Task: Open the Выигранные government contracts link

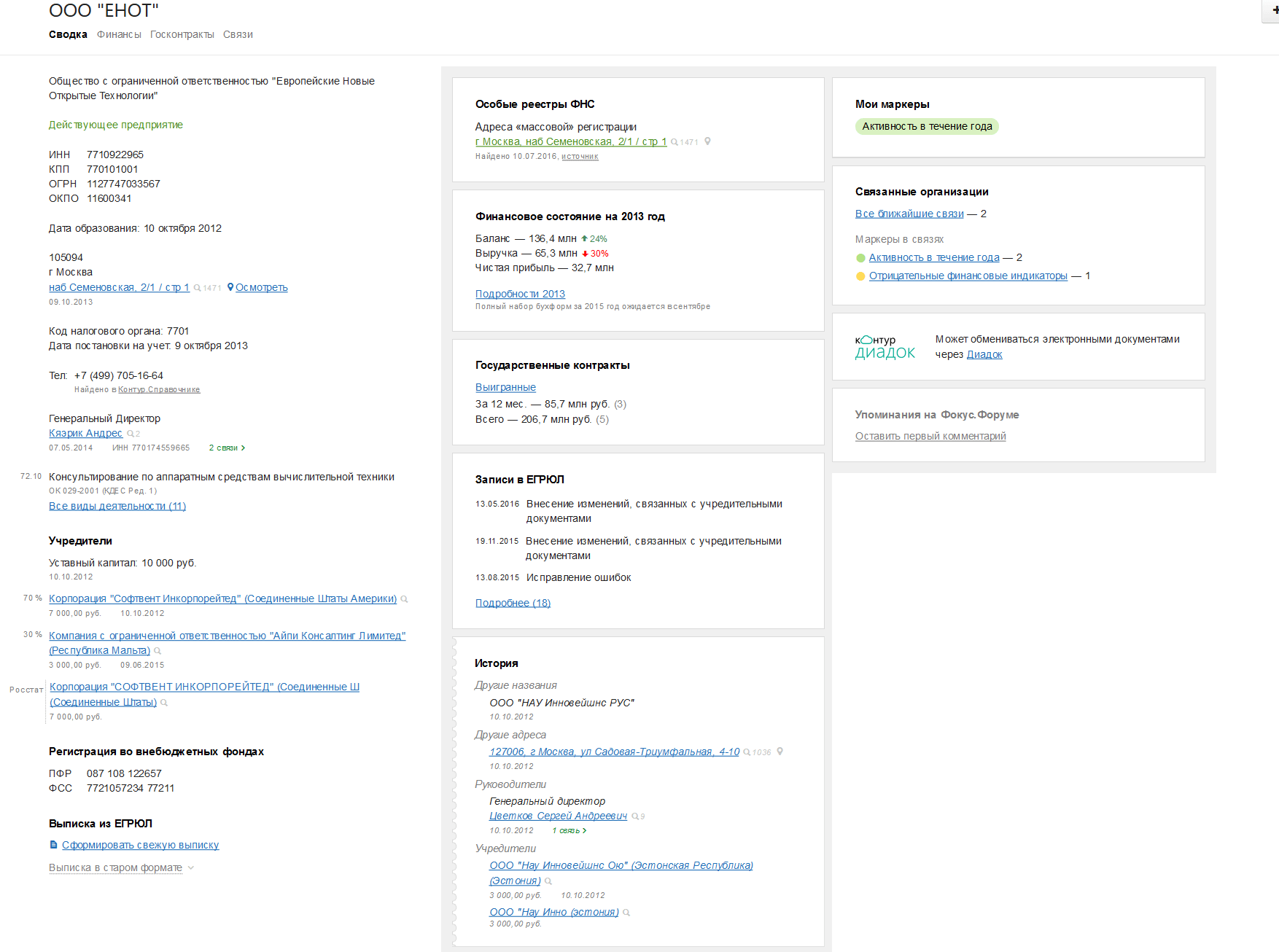Action: tap(505, 387)
